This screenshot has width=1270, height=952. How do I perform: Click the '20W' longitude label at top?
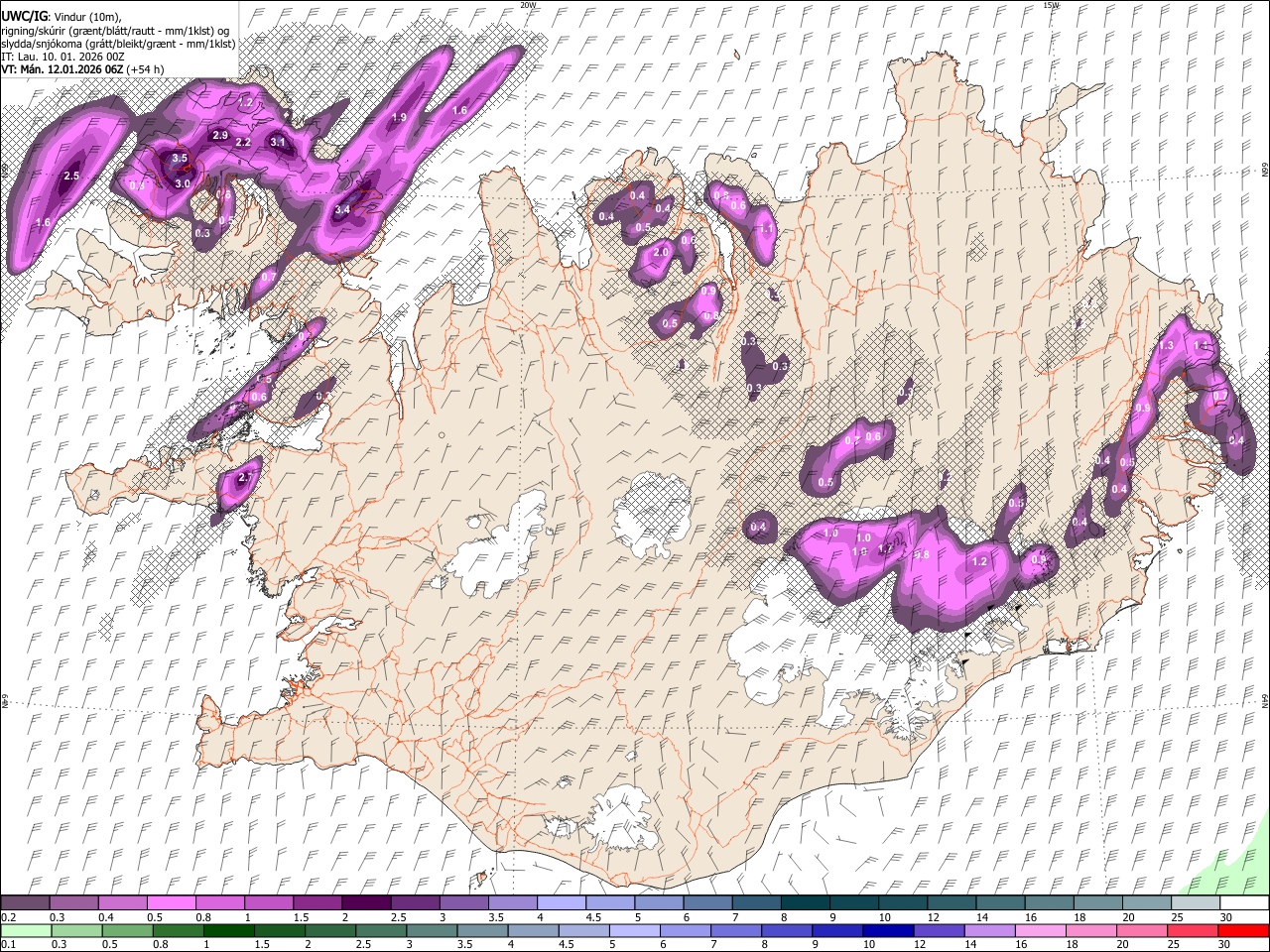pyautogui.click(x=528, y=5)
